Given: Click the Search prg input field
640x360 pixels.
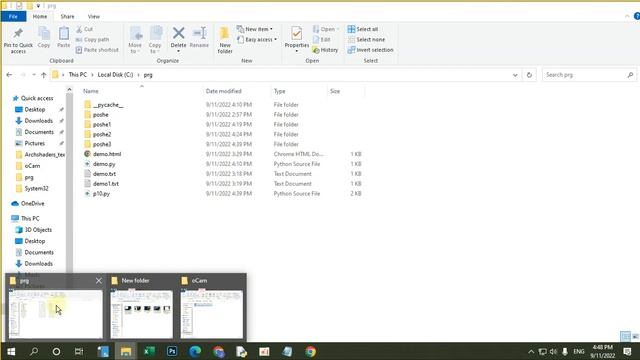Looking at the screenshot, I should click(589, 75).
